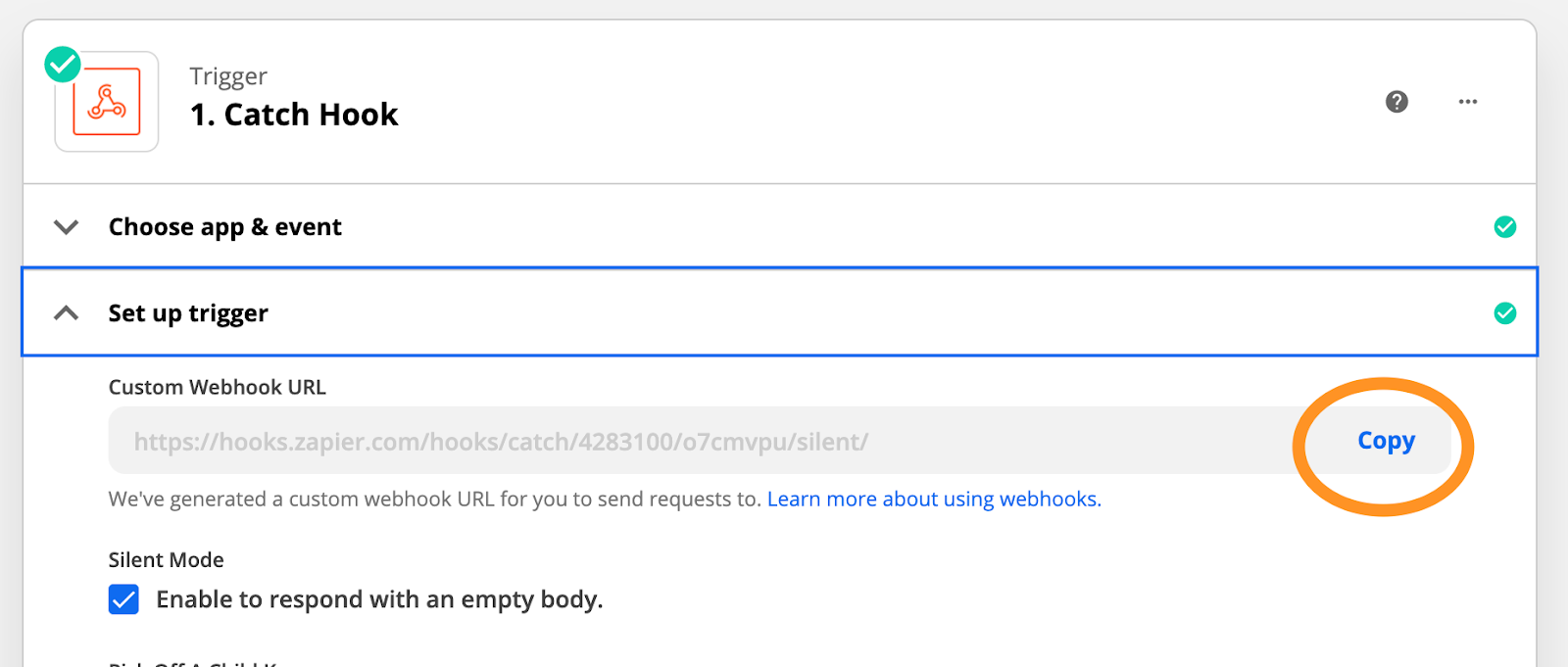The width and height of the screenshot is (1568, 667).
Task: Open the help question mark icon
Action: tap(1396, 102)
